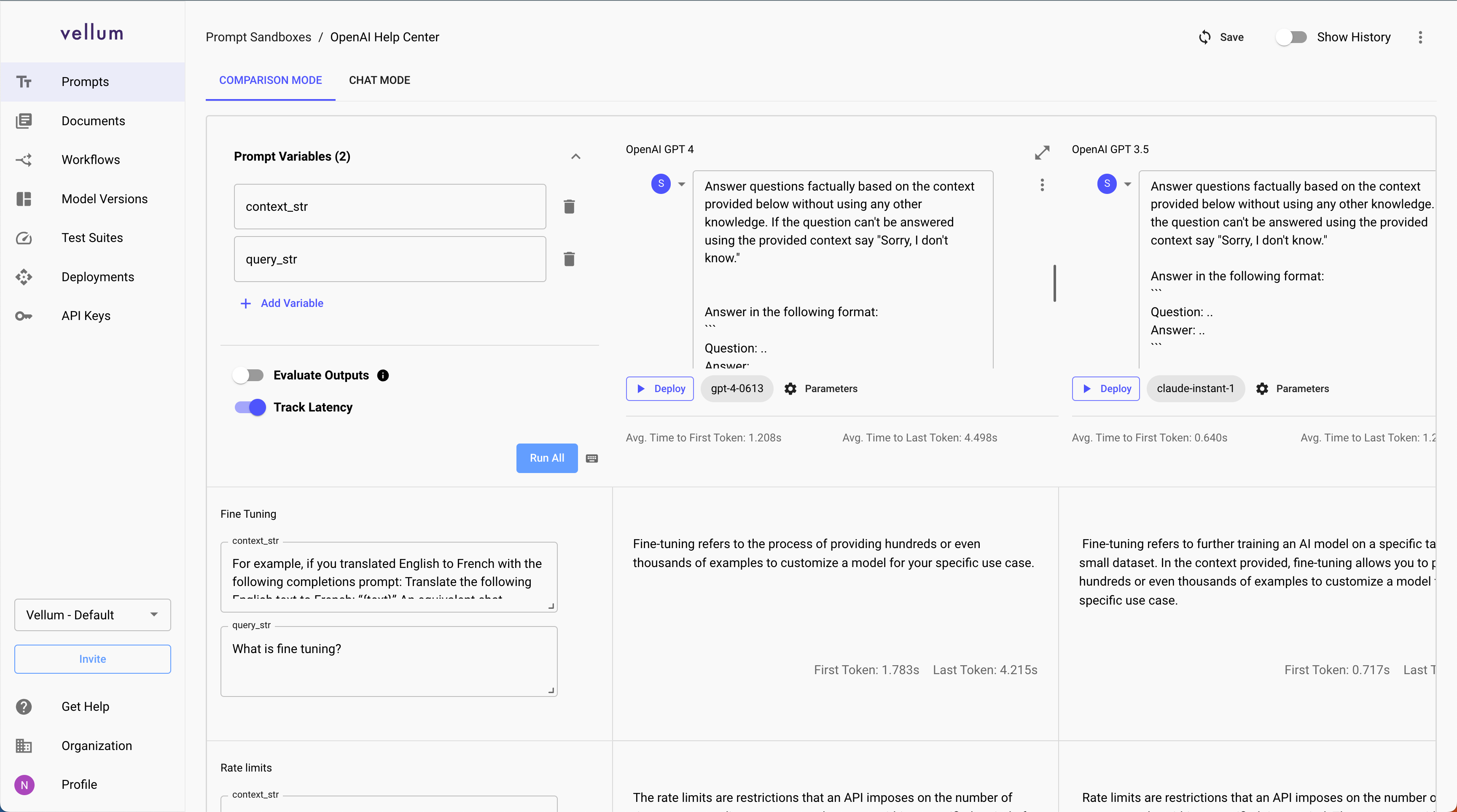1457x812 pixels.
Task: Open role dropdown arrow in GPT 4 prompt
Action: [682, 184]
